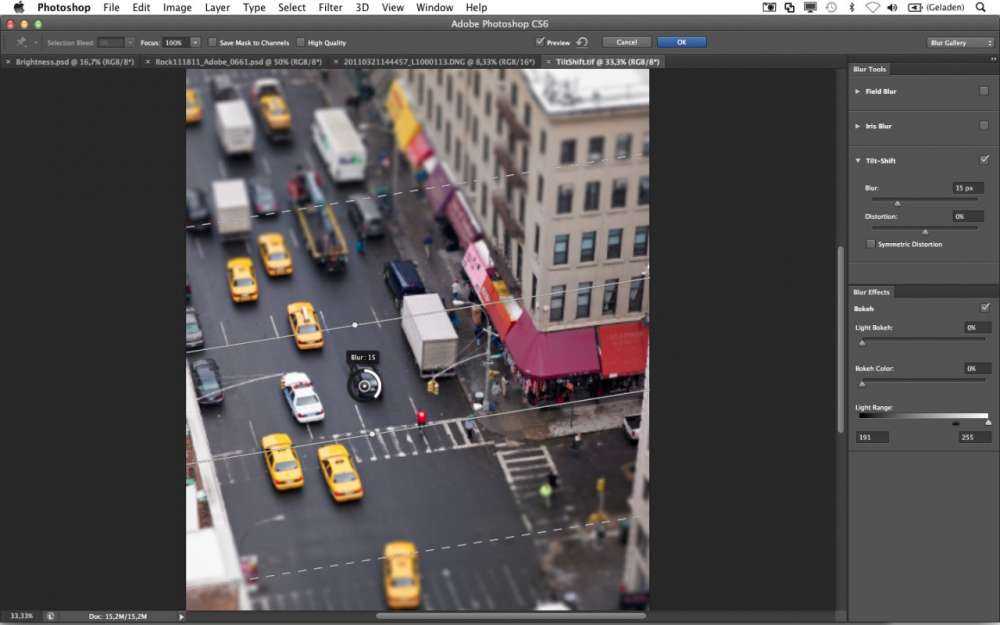Click the status bar info arrow
This screenshot has height=625, width=1000.
click(x=181, y=616)
